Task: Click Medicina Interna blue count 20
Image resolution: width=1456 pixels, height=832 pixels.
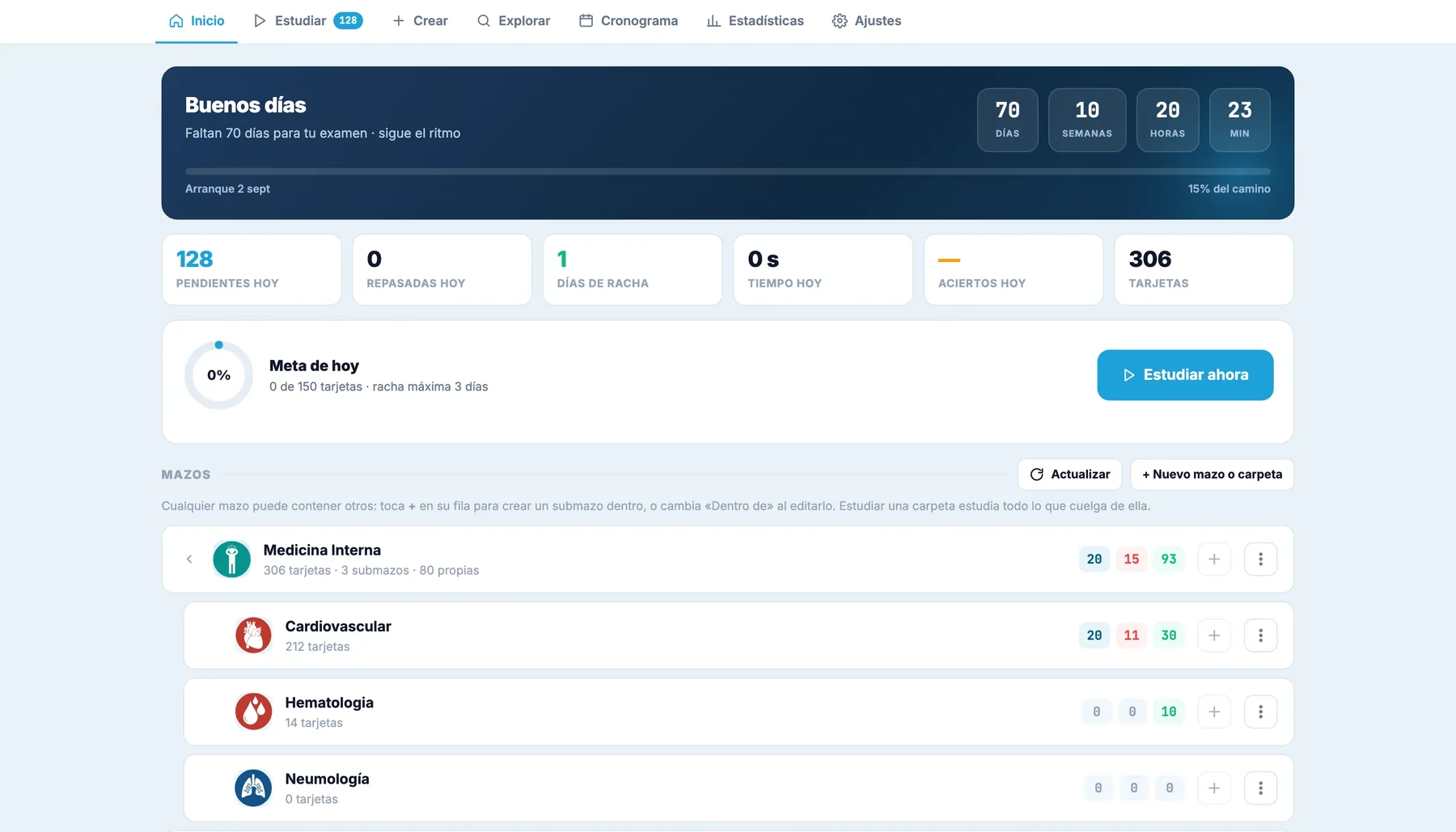Action: coord(1094,560)
